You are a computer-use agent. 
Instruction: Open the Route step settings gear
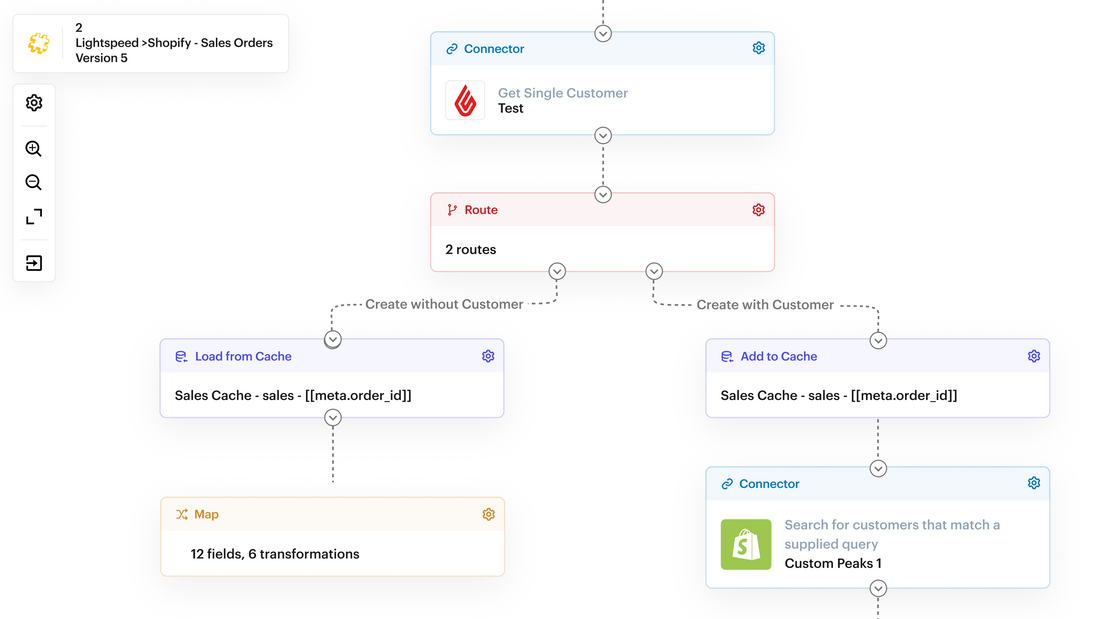758,210
